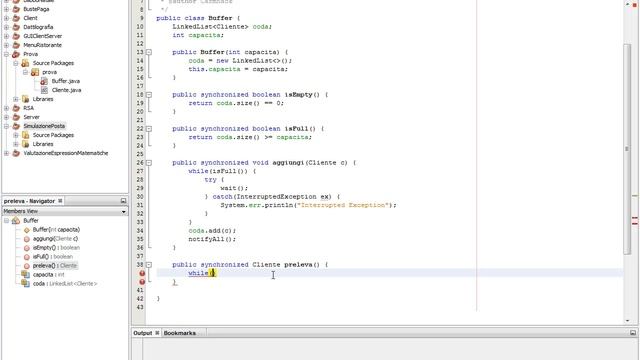Click the coda field icon in Navigator
The width and height of the screenshot is (640, 360).
point(25,283)
